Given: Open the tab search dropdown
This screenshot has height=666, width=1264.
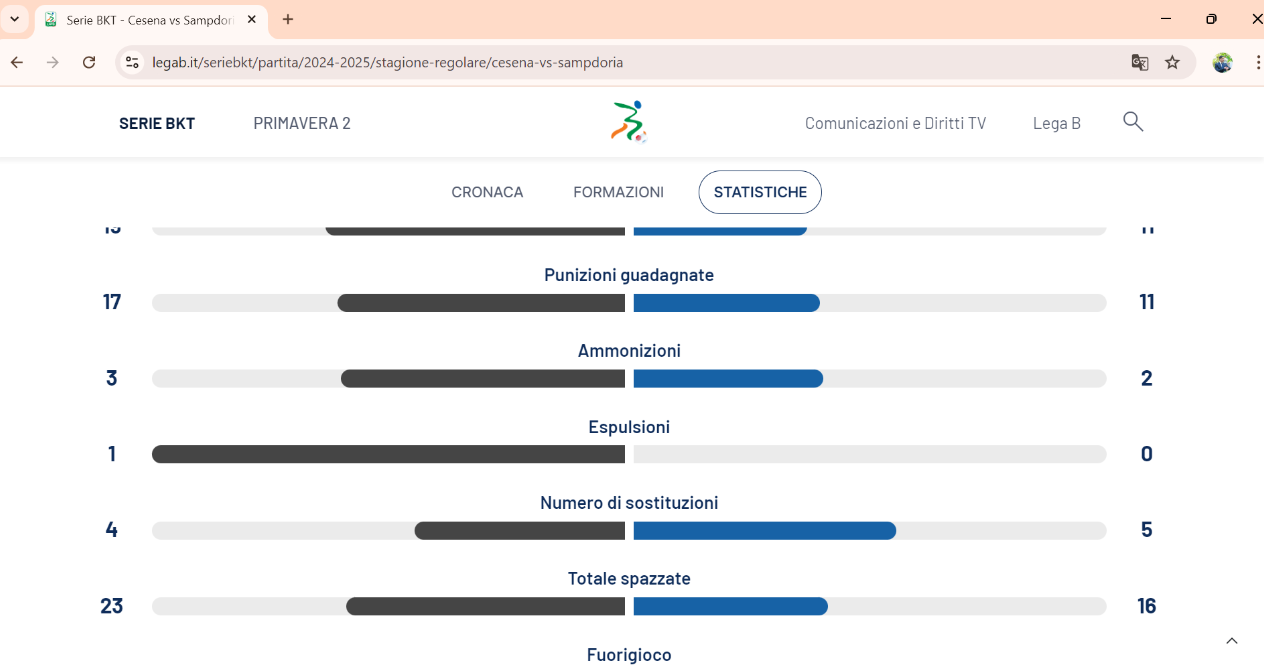Looking at the screenshot, I should tap(14, 19).
